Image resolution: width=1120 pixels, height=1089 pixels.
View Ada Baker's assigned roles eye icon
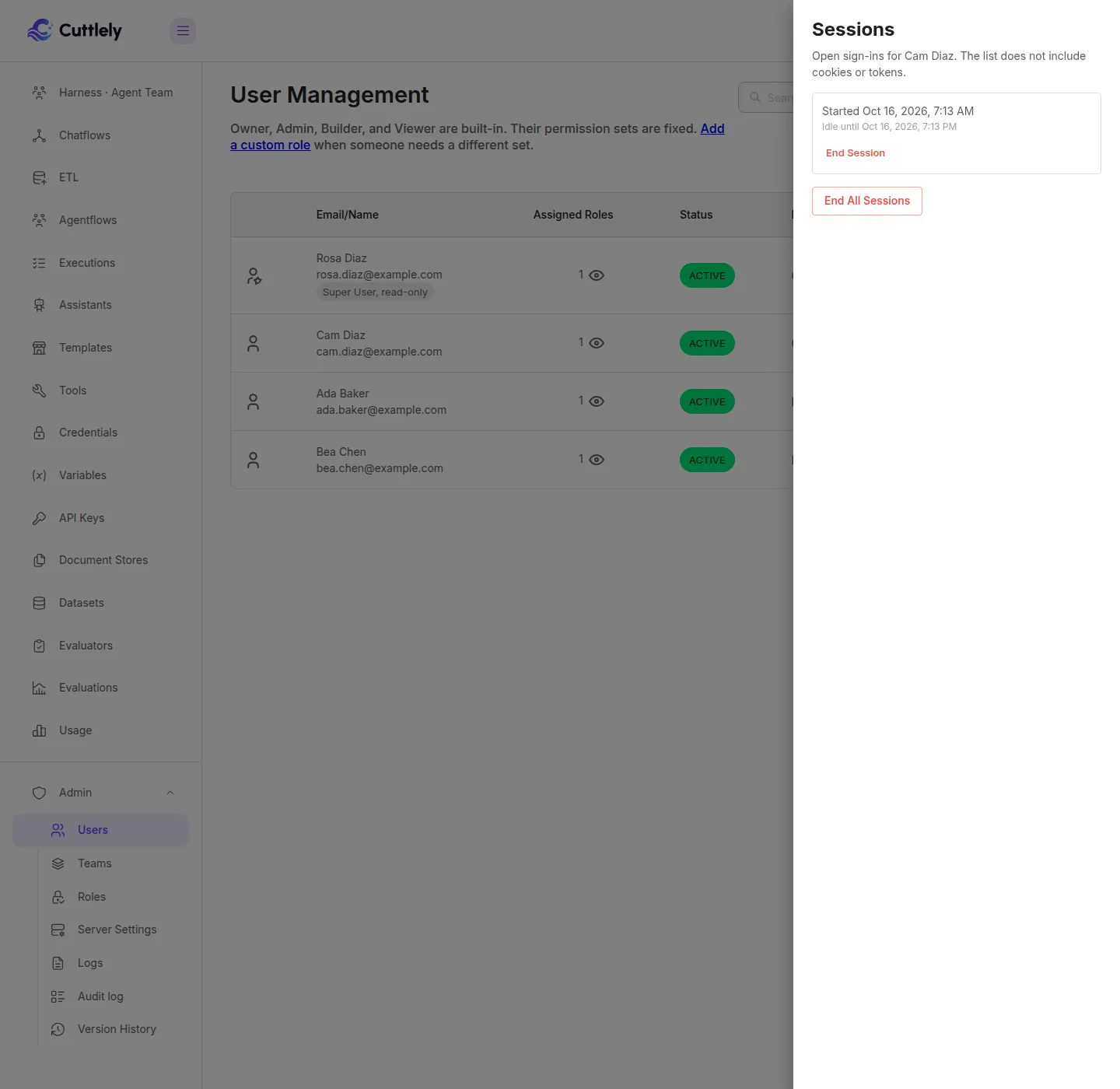(597, 401)
